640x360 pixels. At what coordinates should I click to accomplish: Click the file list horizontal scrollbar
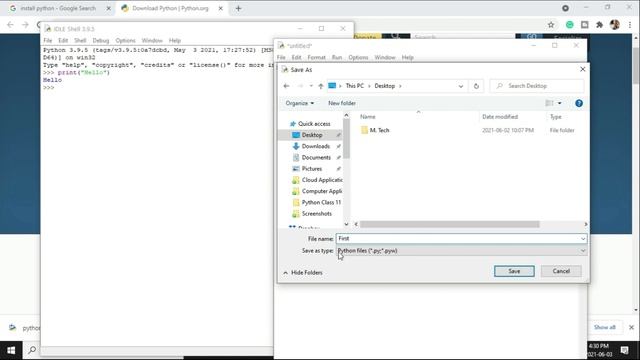[449, 224]
